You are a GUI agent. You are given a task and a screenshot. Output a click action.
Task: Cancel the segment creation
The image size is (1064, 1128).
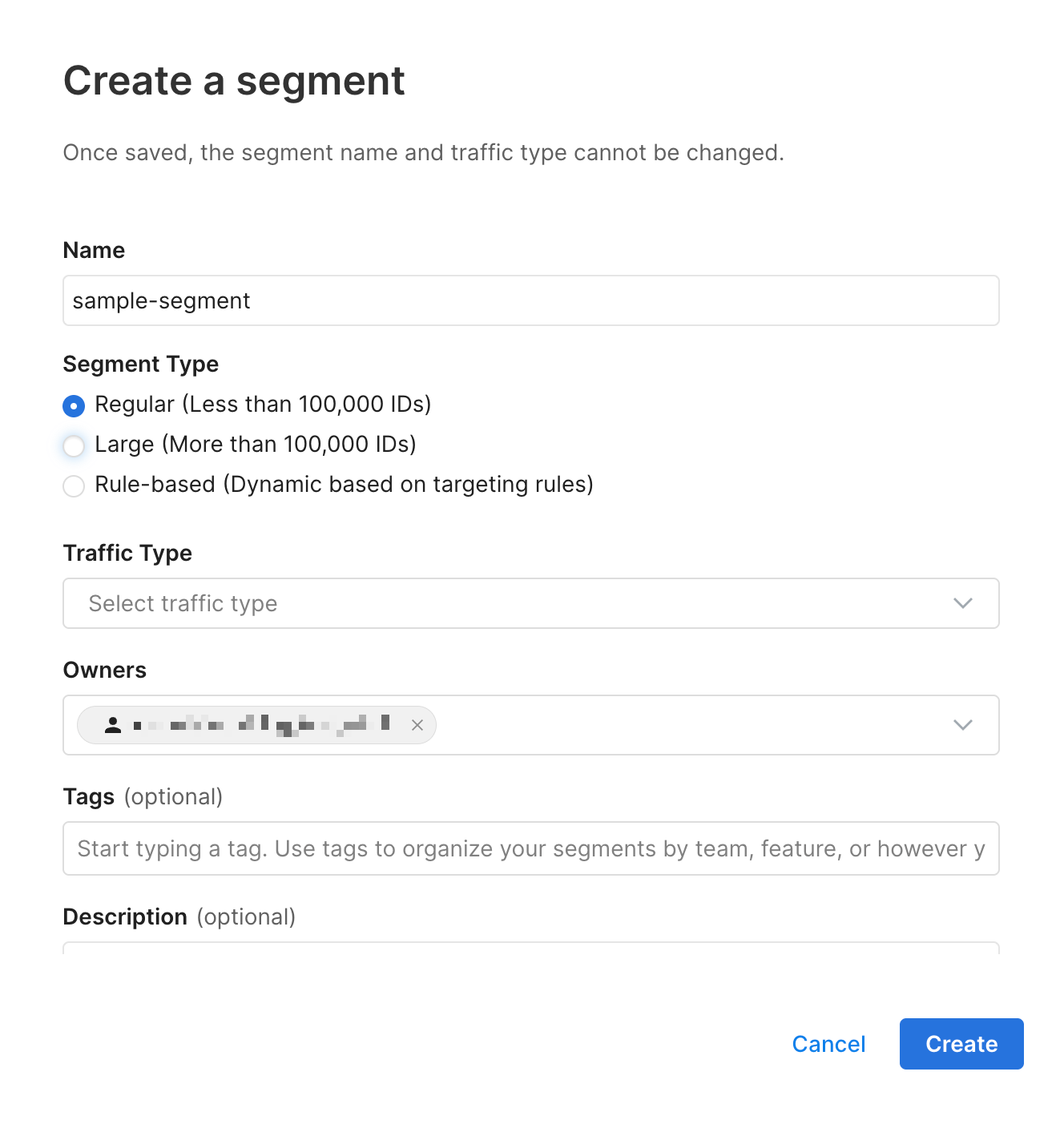tap(828, 1044)
